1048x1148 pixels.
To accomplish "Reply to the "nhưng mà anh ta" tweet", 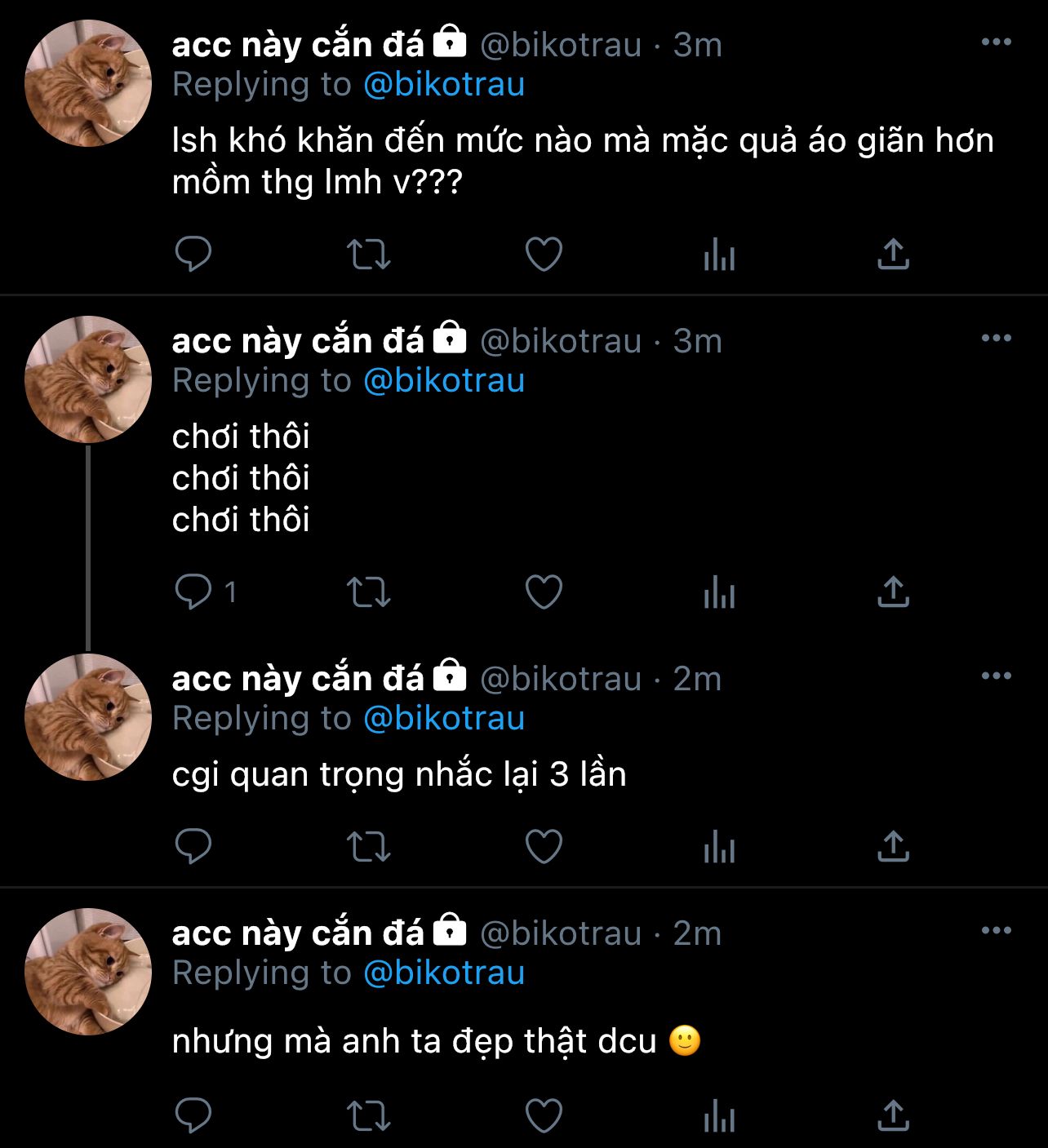I will coord(193,1115).
